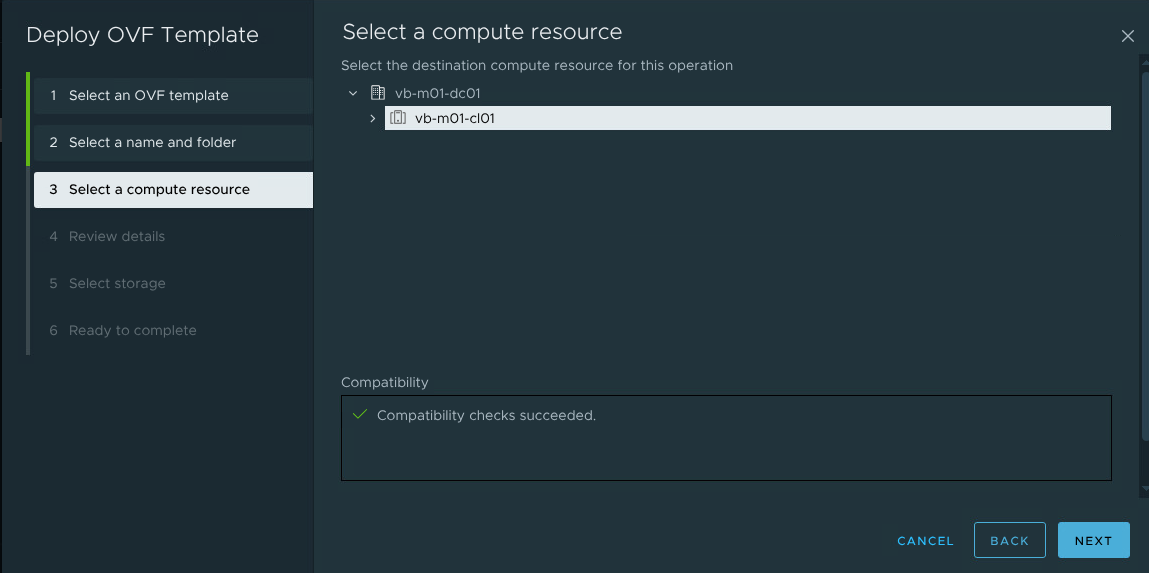Open step 3 Select a compute resource
Viewport: 1149px width, 573px height.
[173, 190]
